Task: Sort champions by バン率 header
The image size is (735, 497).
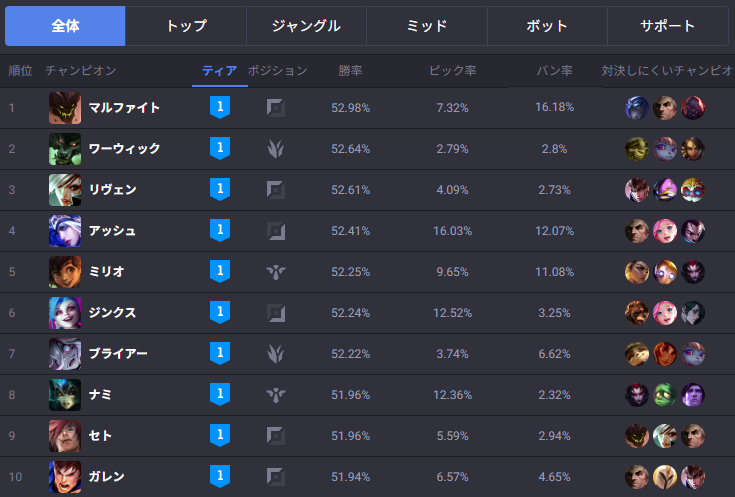Action: [x=553, y=71]
